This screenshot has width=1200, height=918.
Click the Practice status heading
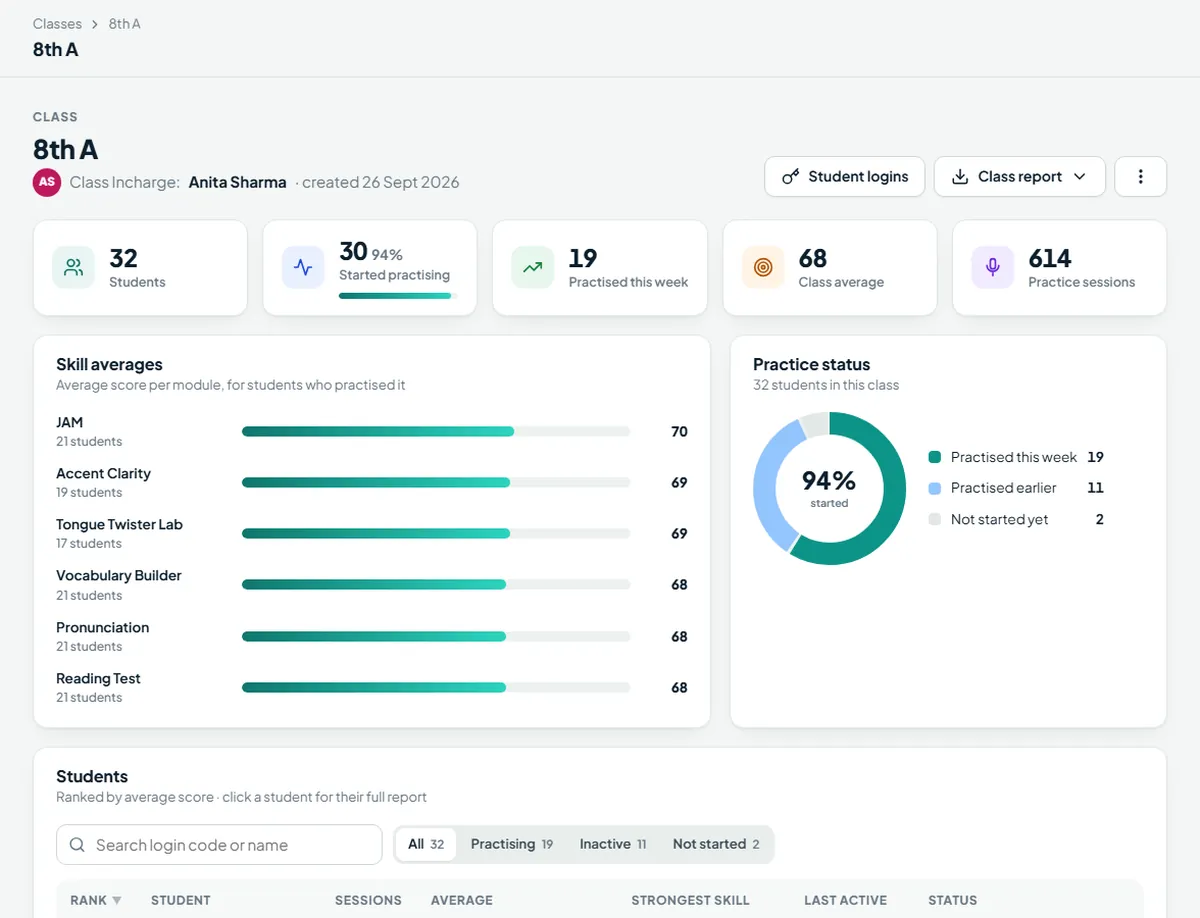pyautogui.click(x=811, y=365)
